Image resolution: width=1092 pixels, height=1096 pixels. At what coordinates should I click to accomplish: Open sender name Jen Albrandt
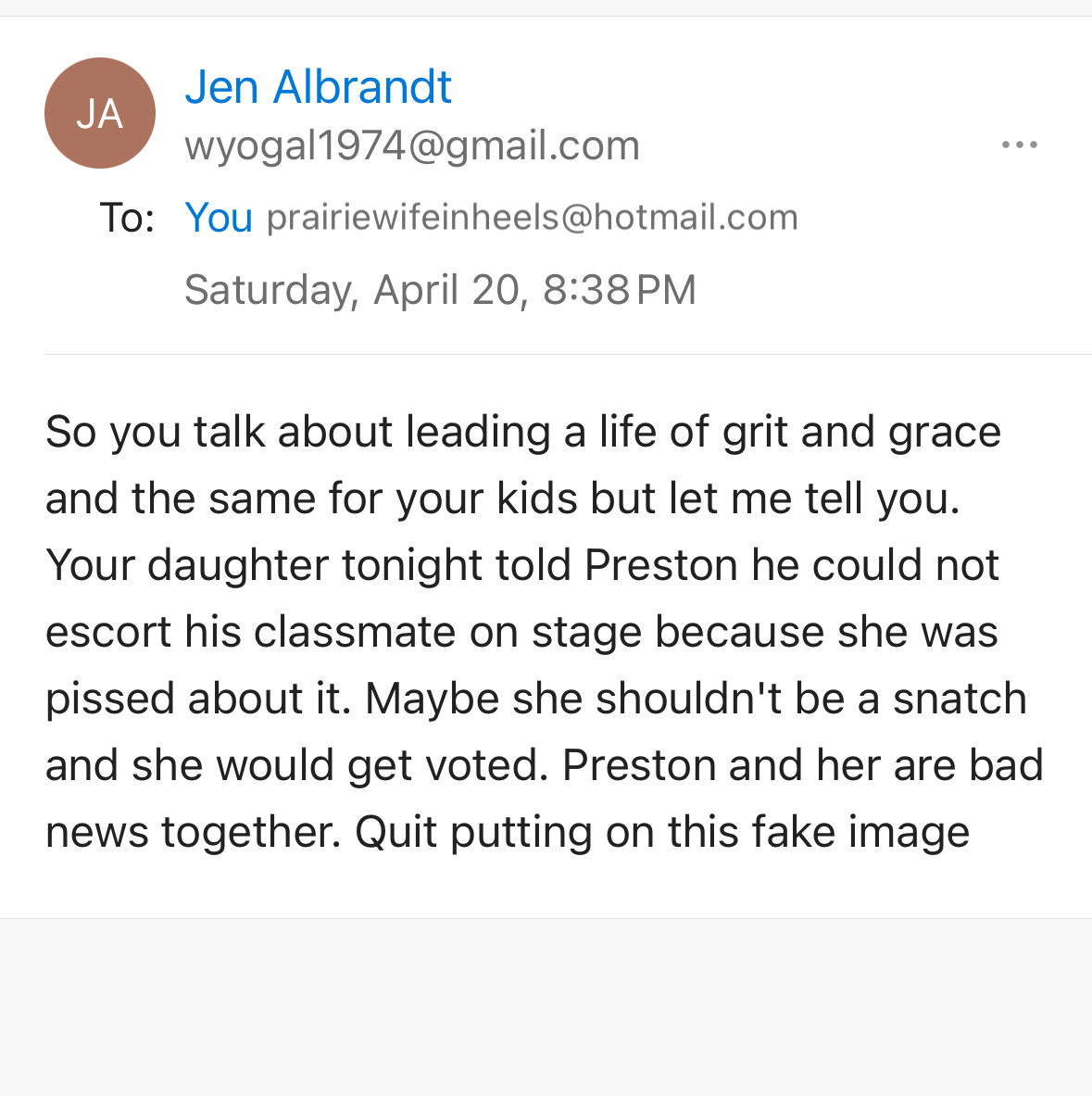pos(318,87)
